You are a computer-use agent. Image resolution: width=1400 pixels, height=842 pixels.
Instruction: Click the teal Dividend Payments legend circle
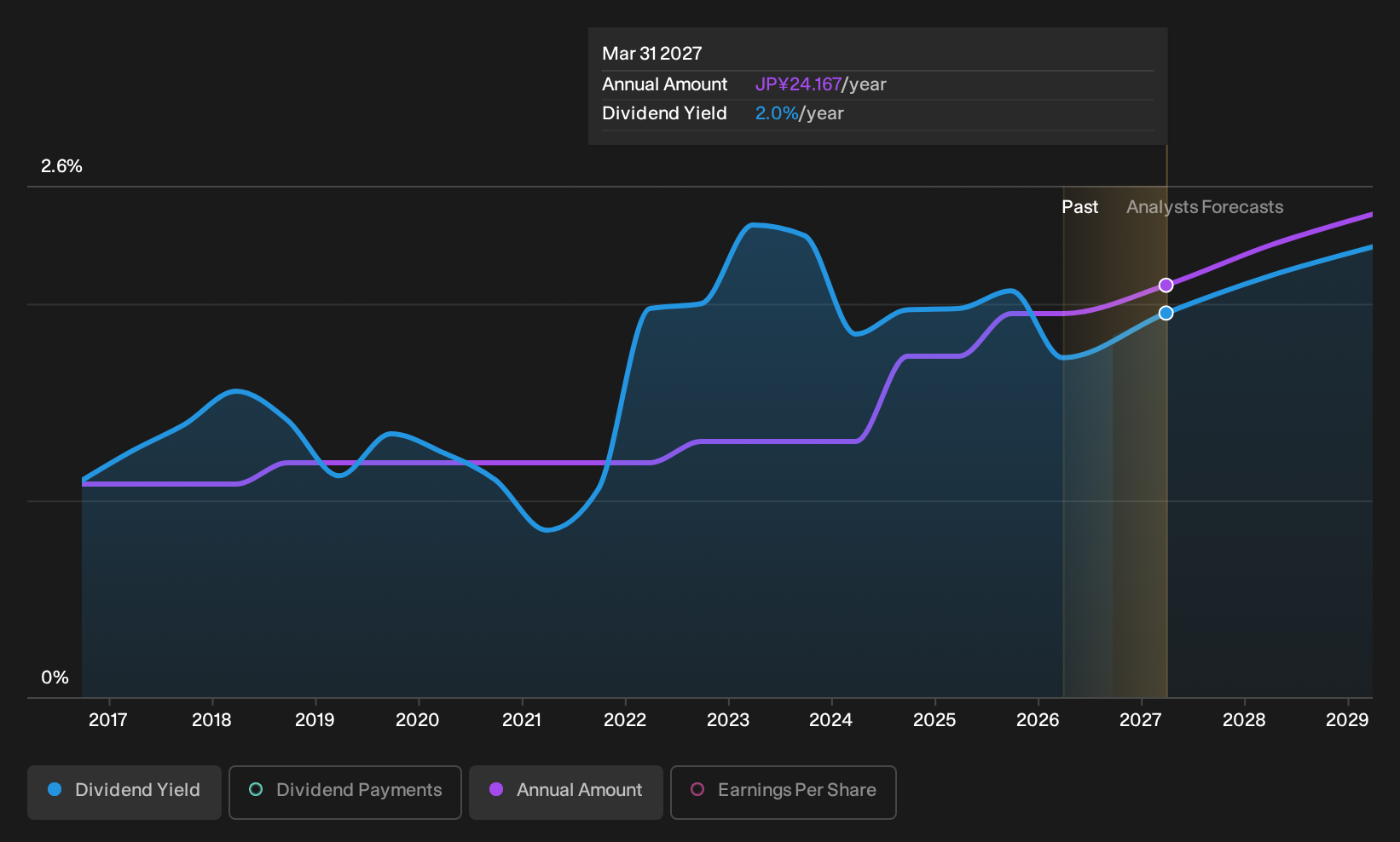pos(256,789)
